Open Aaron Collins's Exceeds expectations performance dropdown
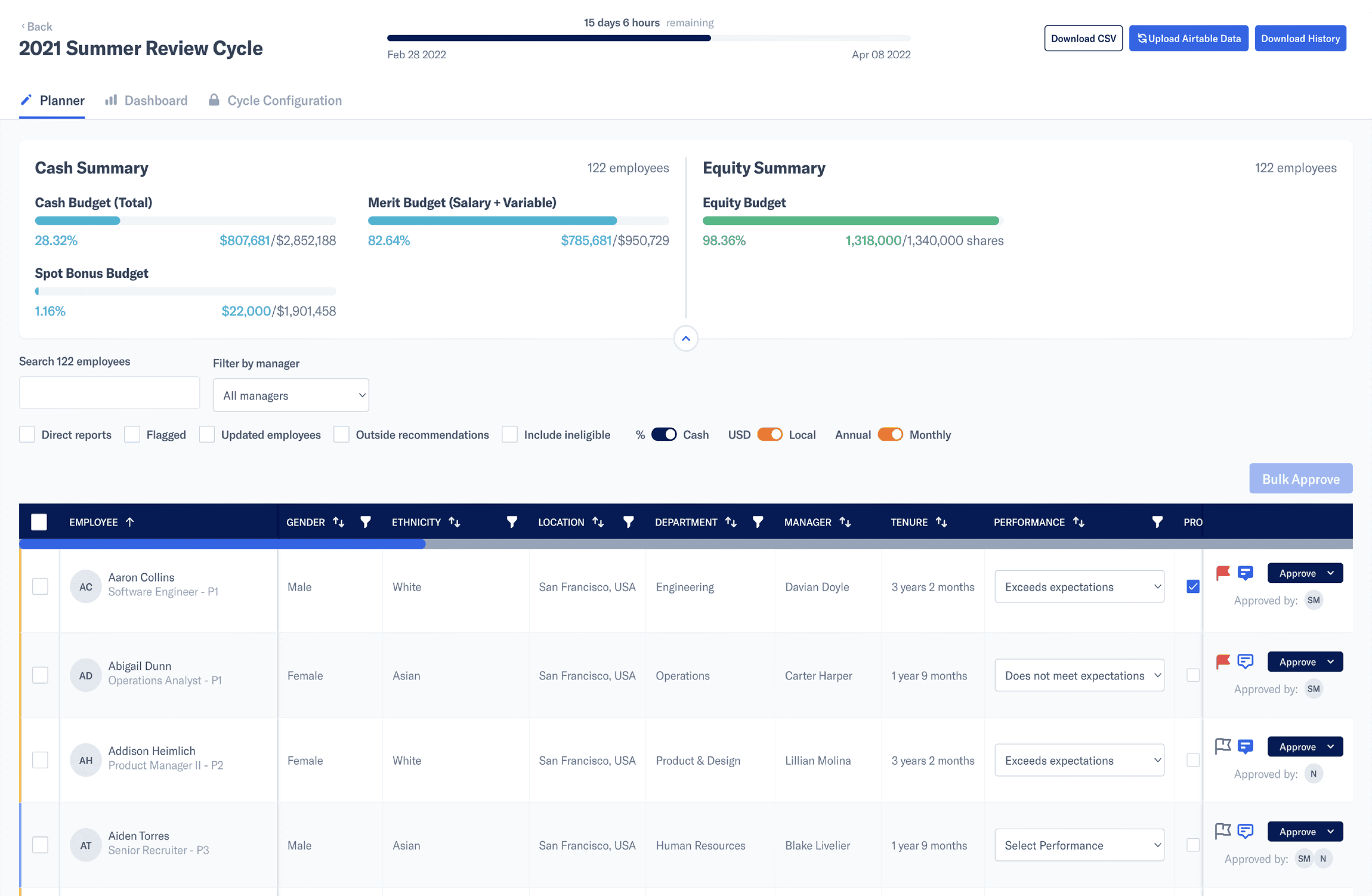This screenshot has height=896, width=1372. pyautogui.click(x=1079, y=586)
